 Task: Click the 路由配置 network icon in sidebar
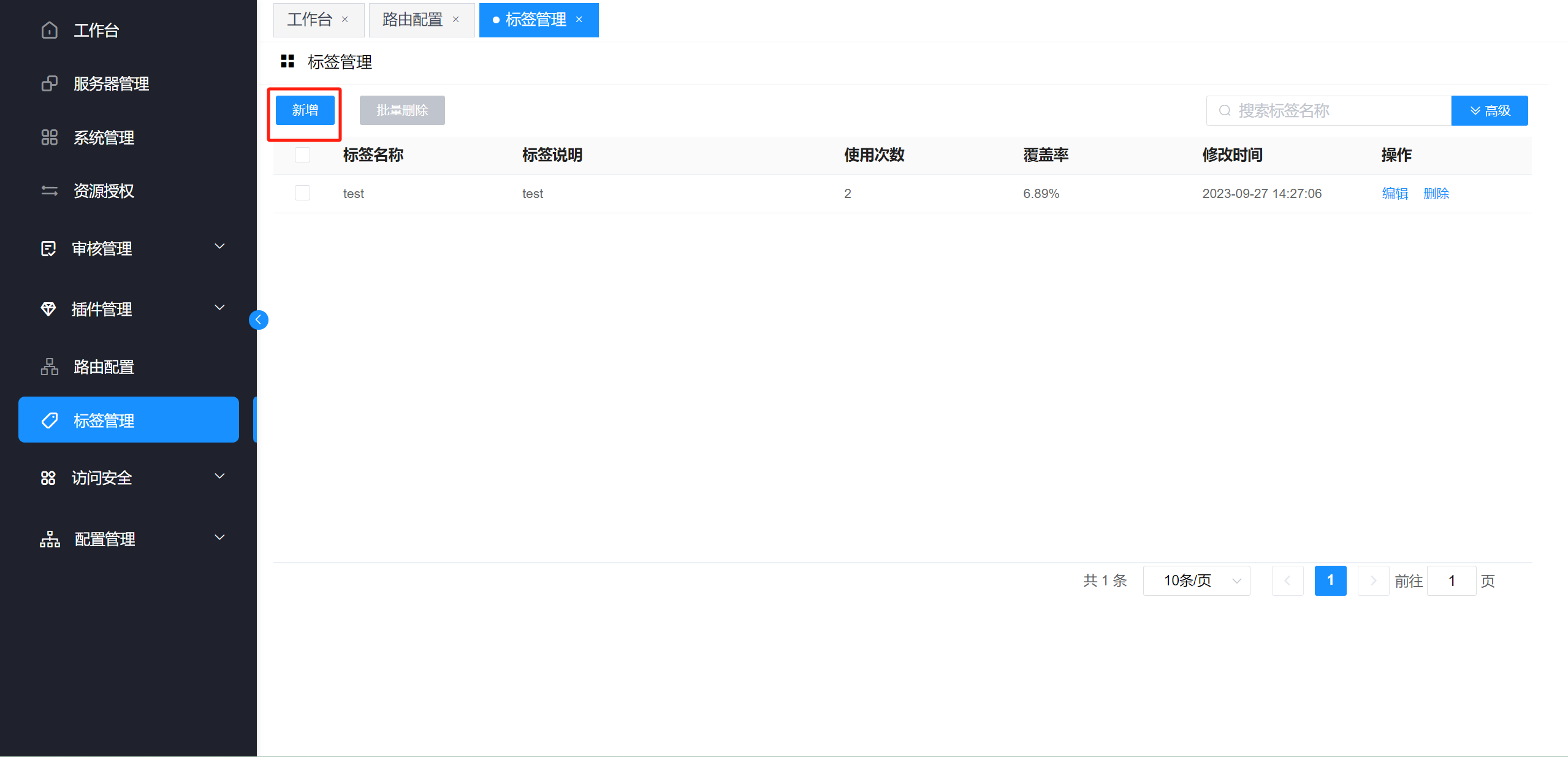tap(50, 367)
